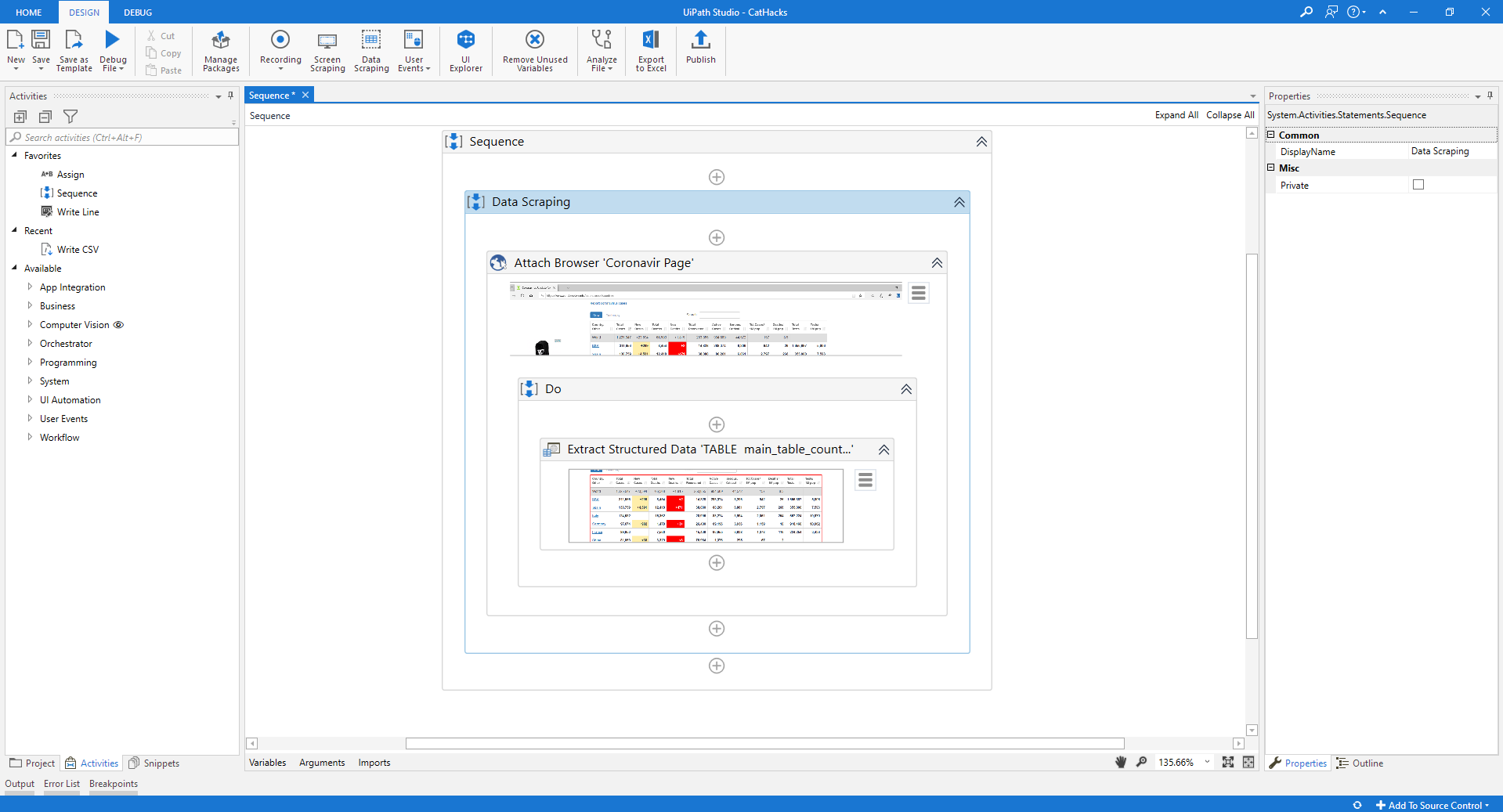
Task: Pin the Properties panel
Action: click(1490, 96)
